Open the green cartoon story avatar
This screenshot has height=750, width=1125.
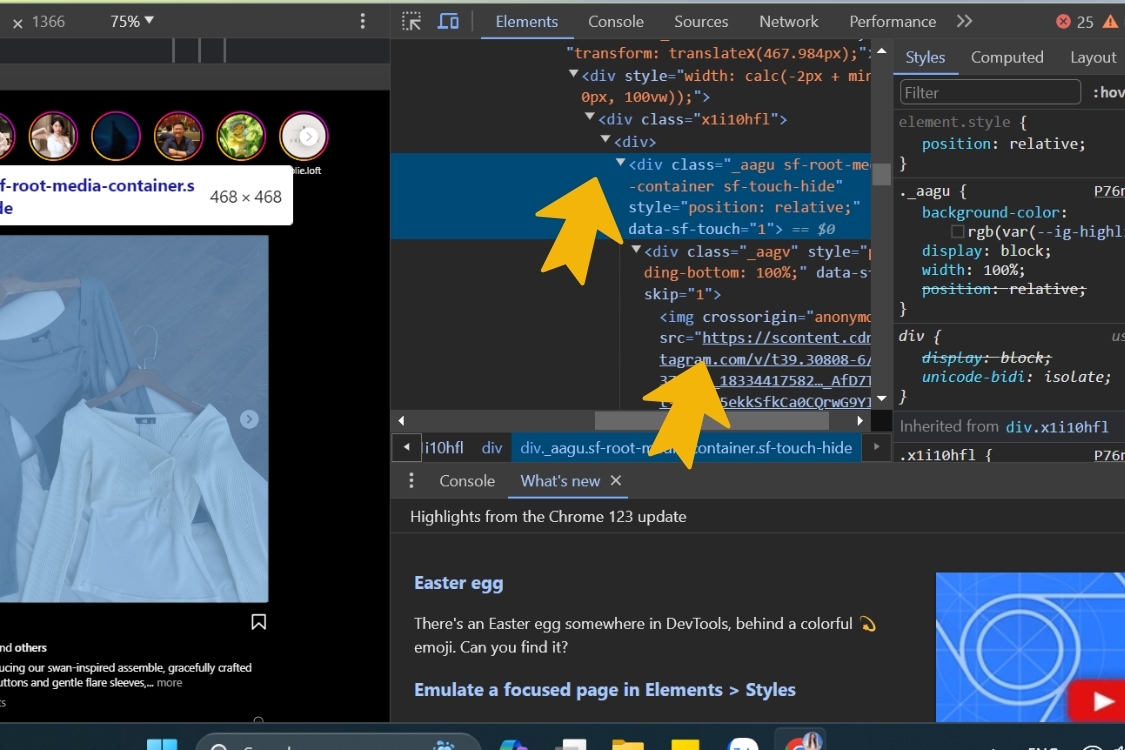241,136
